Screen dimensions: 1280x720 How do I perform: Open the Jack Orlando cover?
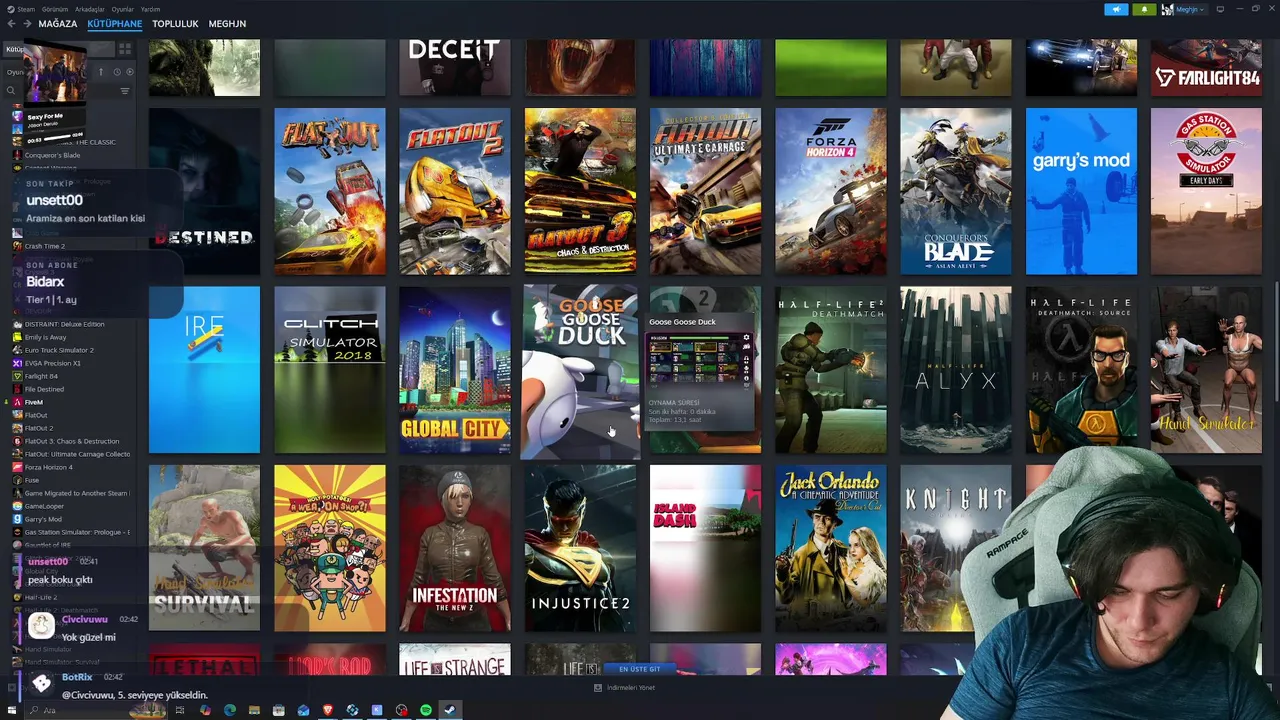[830, 548]
